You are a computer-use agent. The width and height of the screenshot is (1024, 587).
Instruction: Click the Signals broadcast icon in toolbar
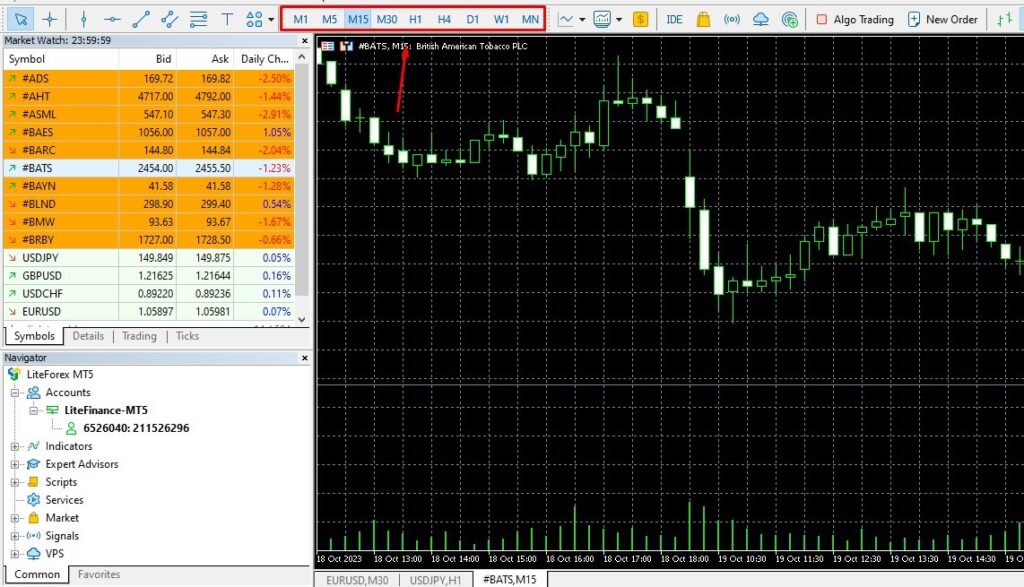tap(732, 19)
